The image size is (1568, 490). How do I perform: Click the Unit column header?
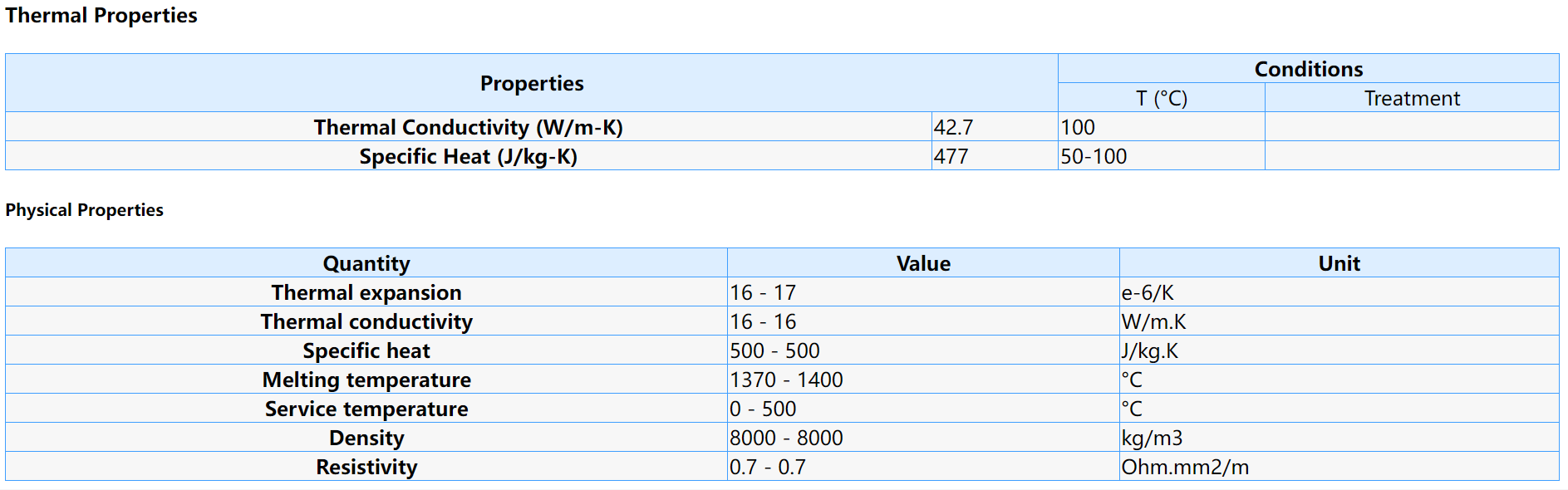(1339, 263)
